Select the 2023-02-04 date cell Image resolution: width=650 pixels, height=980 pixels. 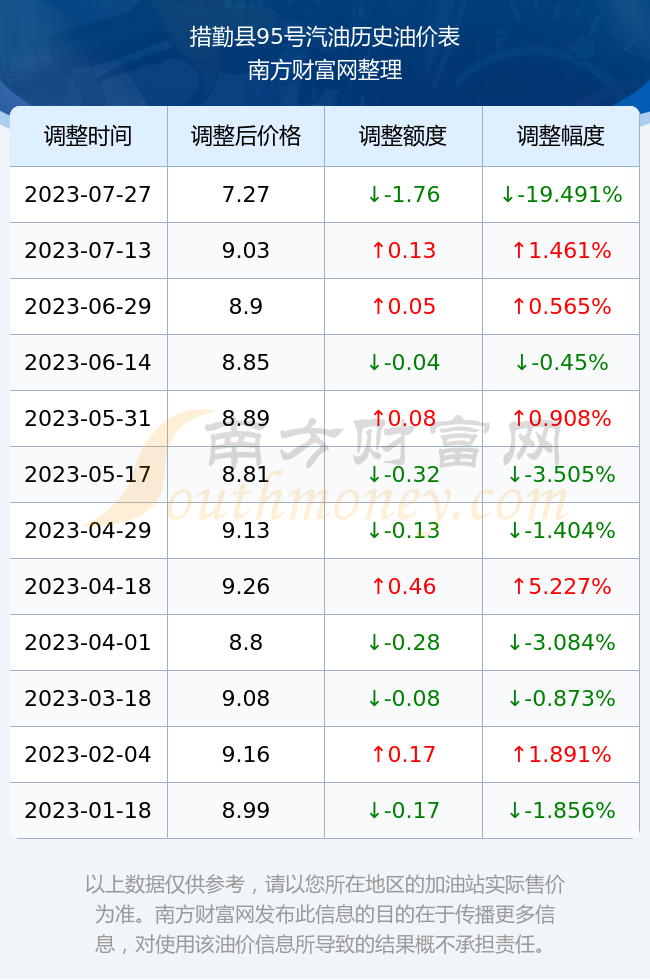point(88,754)
